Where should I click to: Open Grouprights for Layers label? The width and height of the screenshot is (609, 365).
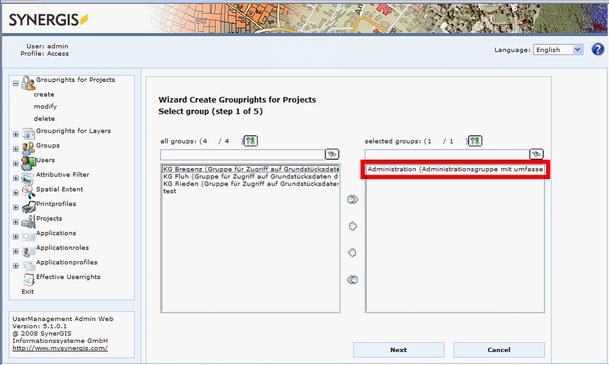tap(73, 131)
